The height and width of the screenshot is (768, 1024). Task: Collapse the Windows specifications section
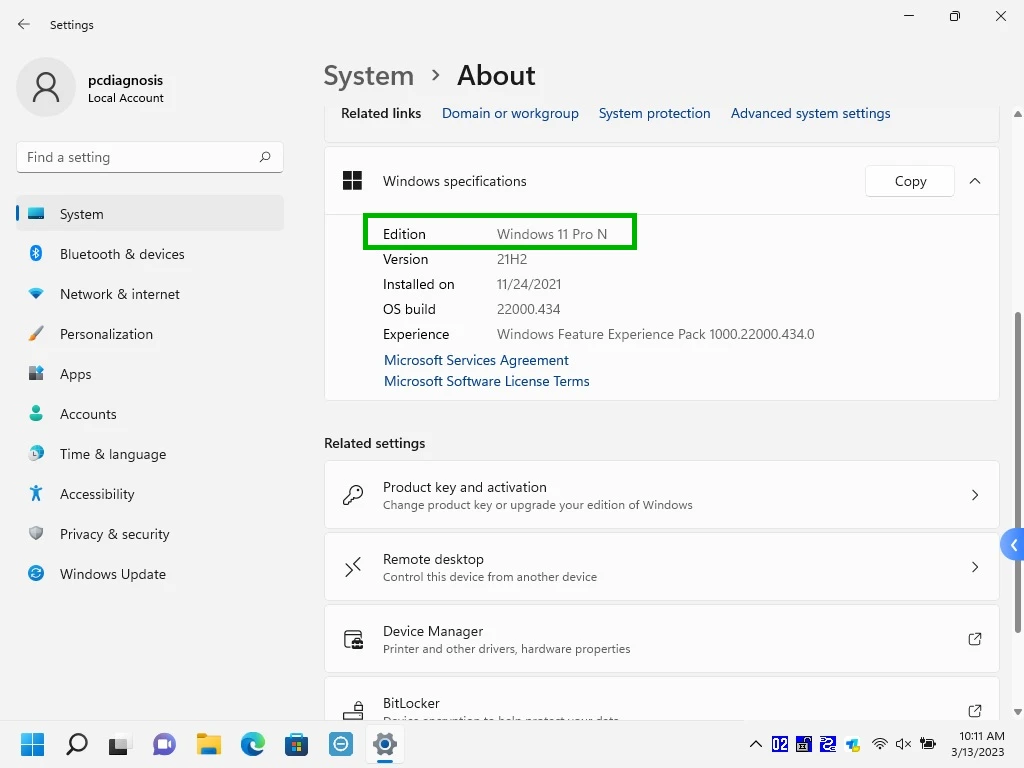975,181
